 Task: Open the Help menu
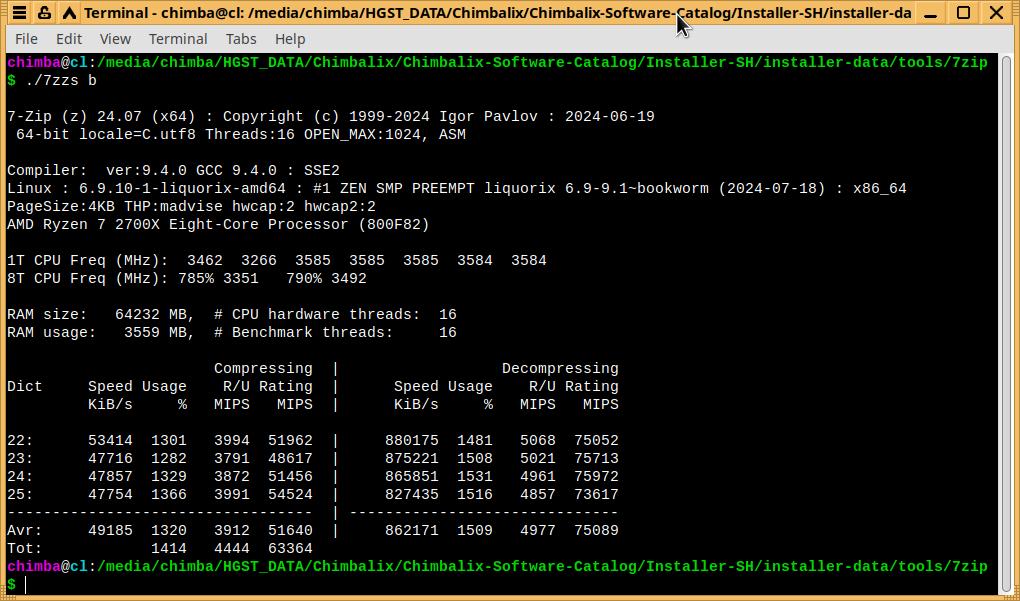(289, 39)
